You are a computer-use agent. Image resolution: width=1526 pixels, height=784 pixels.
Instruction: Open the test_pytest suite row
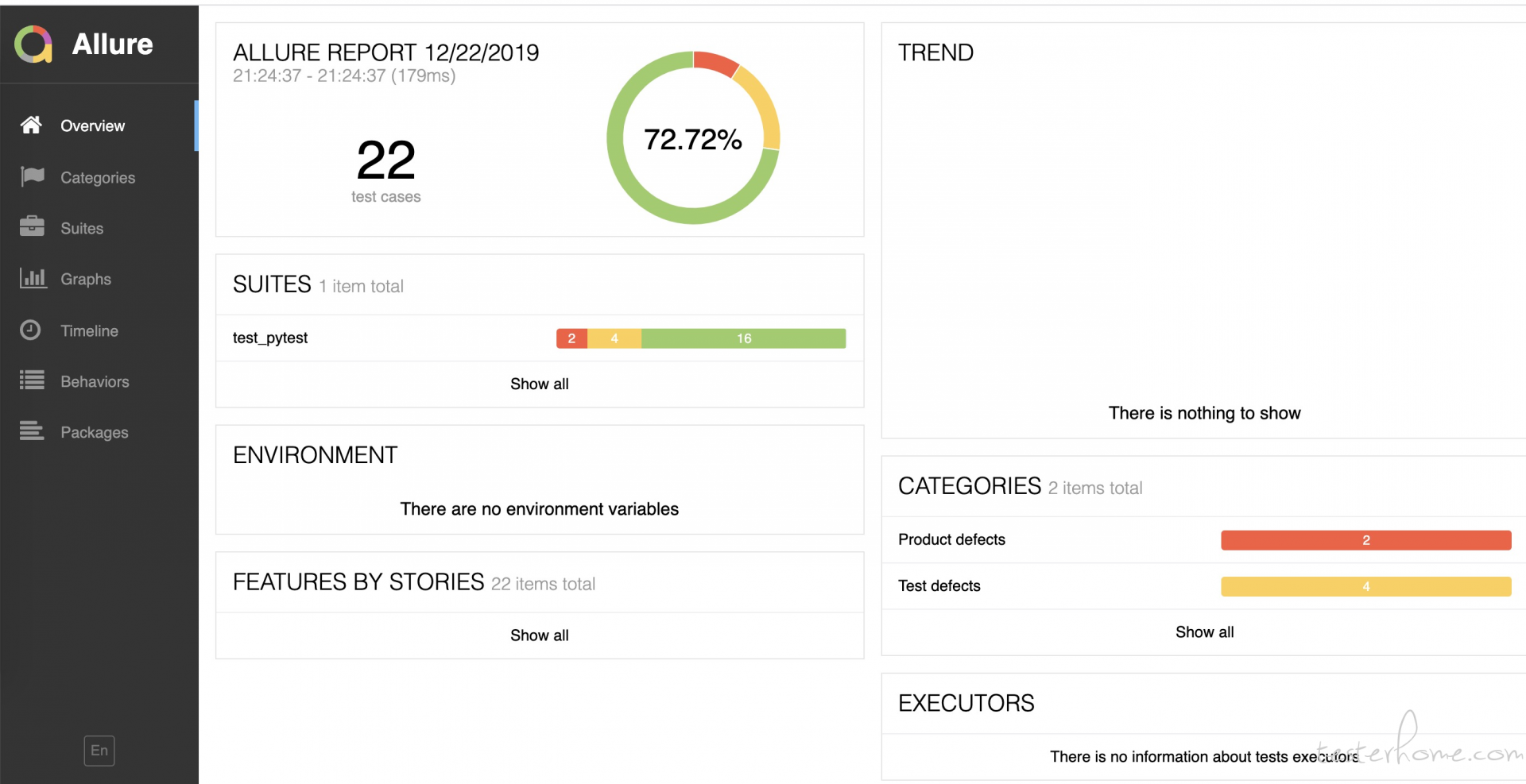coord(540,338)
